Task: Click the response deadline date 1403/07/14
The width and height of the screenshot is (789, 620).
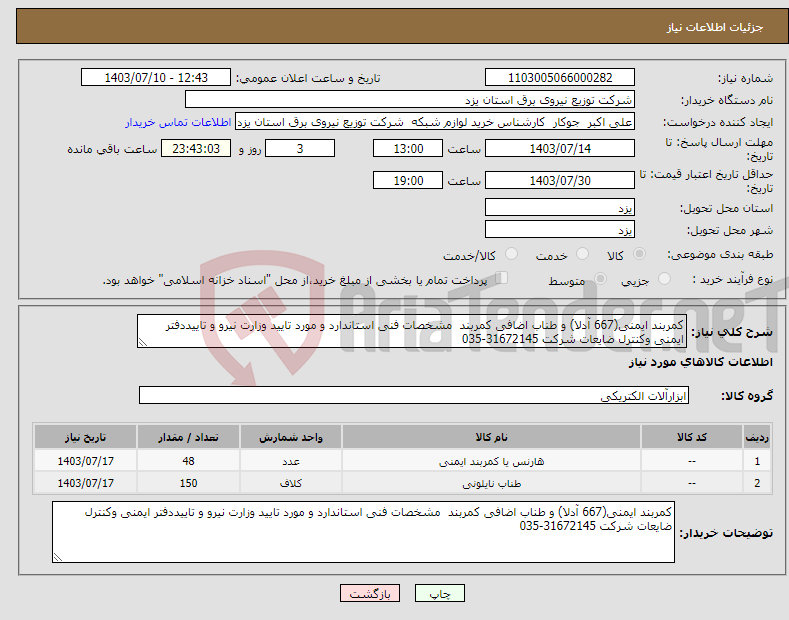Action: click(x=560, y=148)
